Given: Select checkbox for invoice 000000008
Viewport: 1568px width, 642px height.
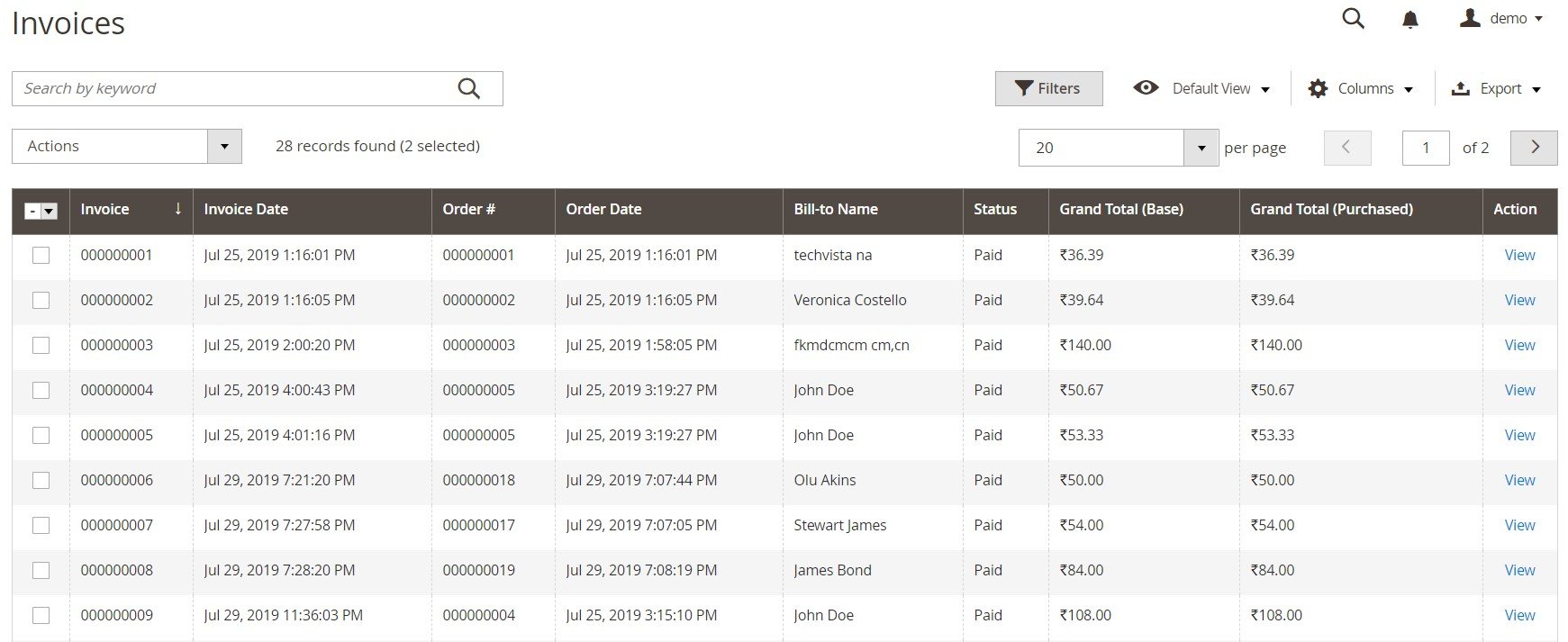Looking at the screenshot, I should 41,571.
